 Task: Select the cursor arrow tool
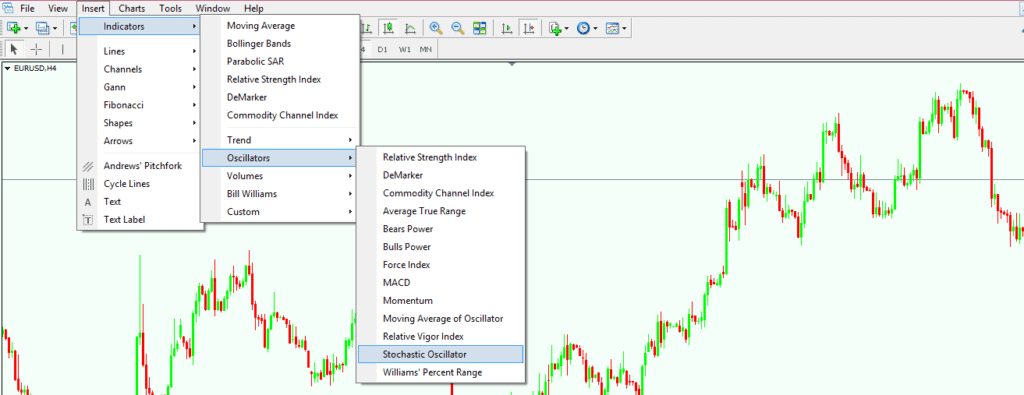(14, 50)
